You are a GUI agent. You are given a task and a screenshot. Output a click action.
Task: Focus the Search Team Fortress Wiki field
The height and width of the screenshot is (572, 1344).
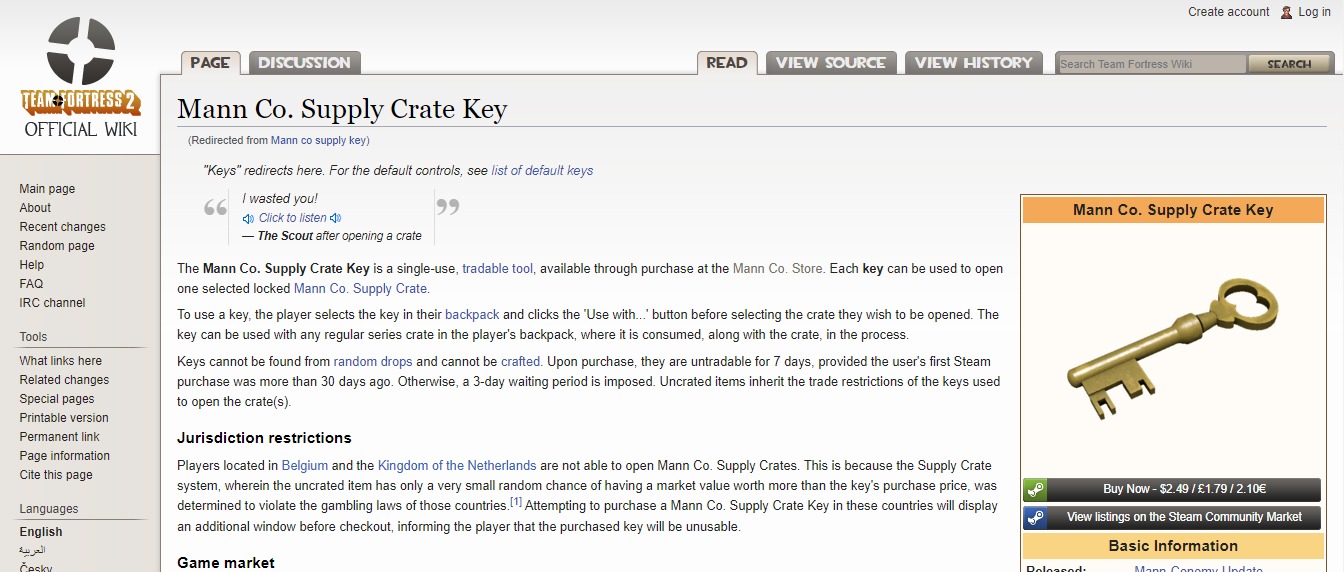pos(1152,64)
